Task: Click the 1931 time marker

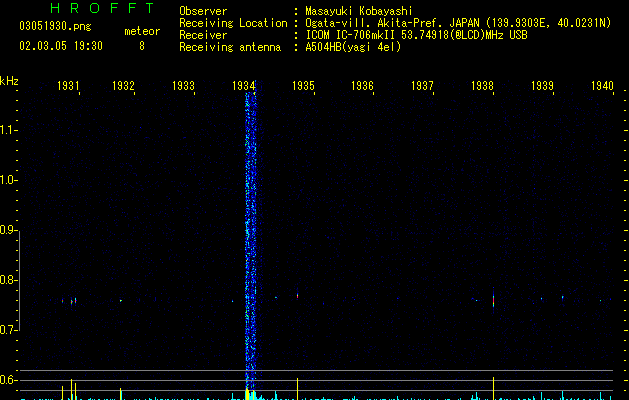Action: [x=68, y=85]
